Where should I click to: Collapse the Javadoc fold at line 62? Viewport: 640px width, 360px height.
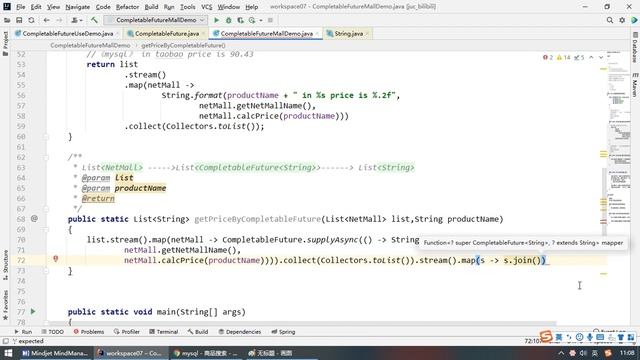[x=46, y=157]
